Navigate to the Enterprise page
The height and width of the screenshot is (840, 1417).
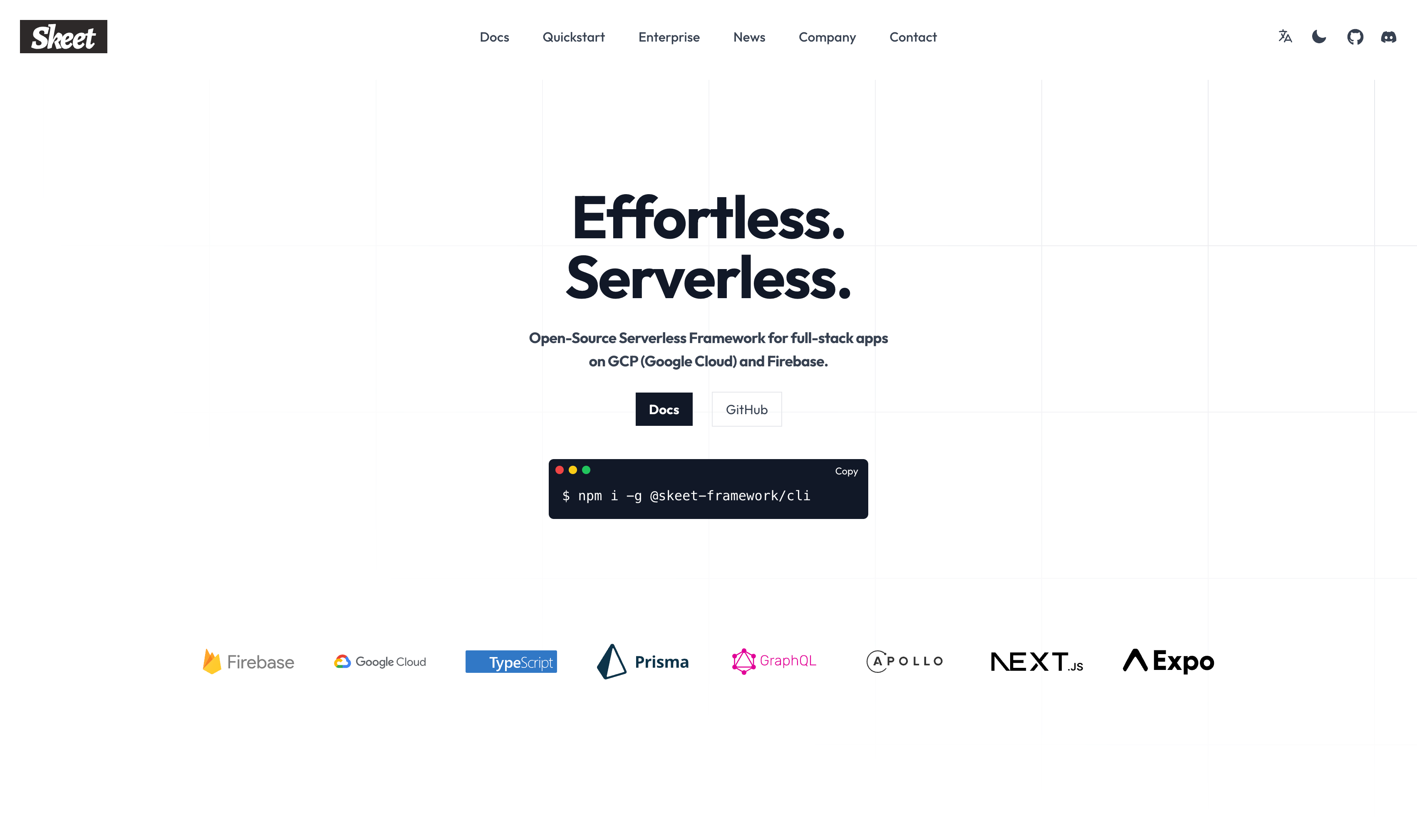(668, 37)
